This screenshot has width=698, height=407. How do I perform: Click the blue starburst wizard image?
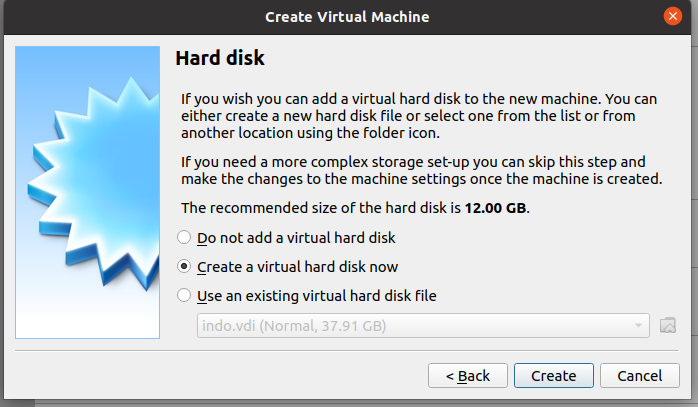[87, 192]
